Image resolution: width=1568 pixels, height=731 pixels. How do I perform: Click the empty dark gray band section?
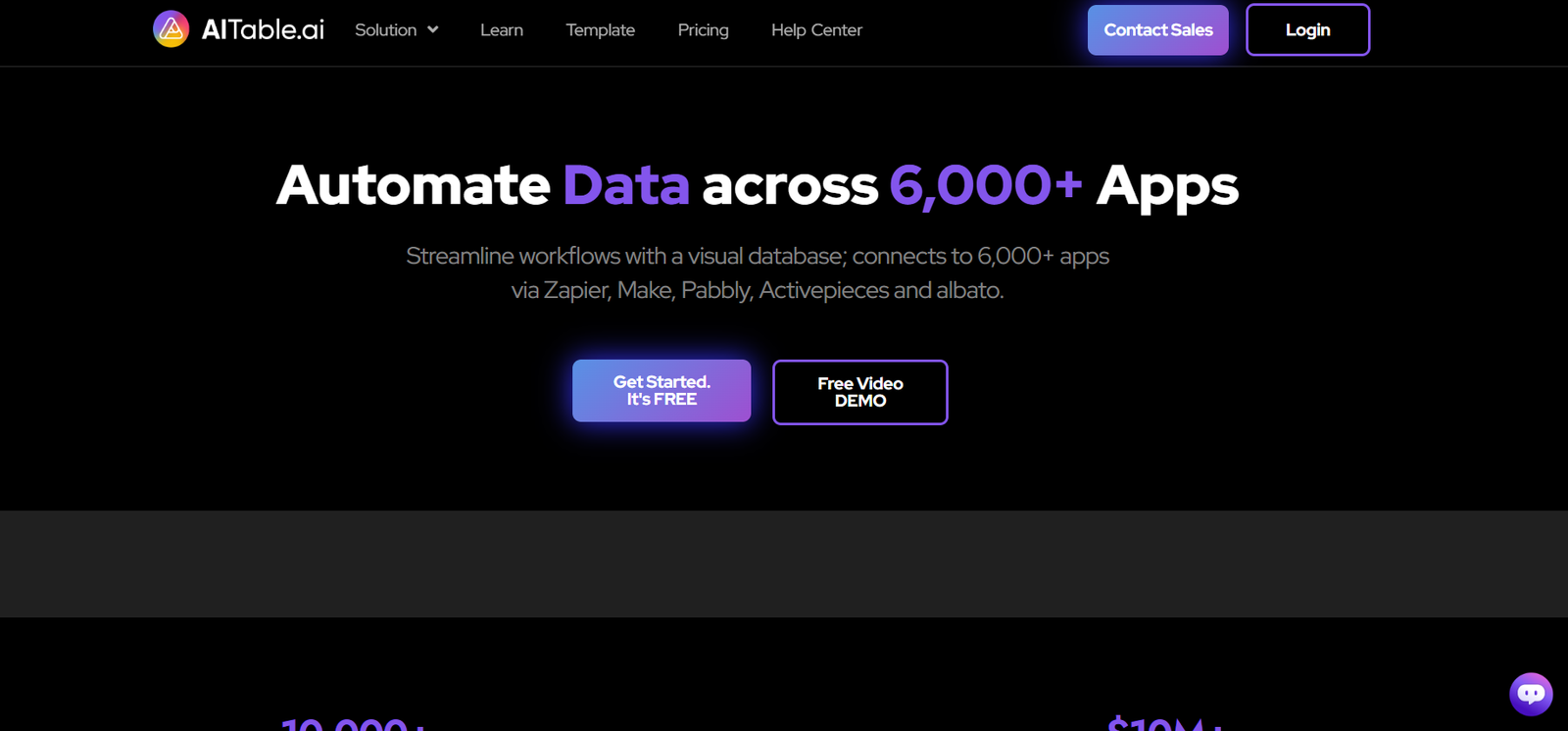784,563
